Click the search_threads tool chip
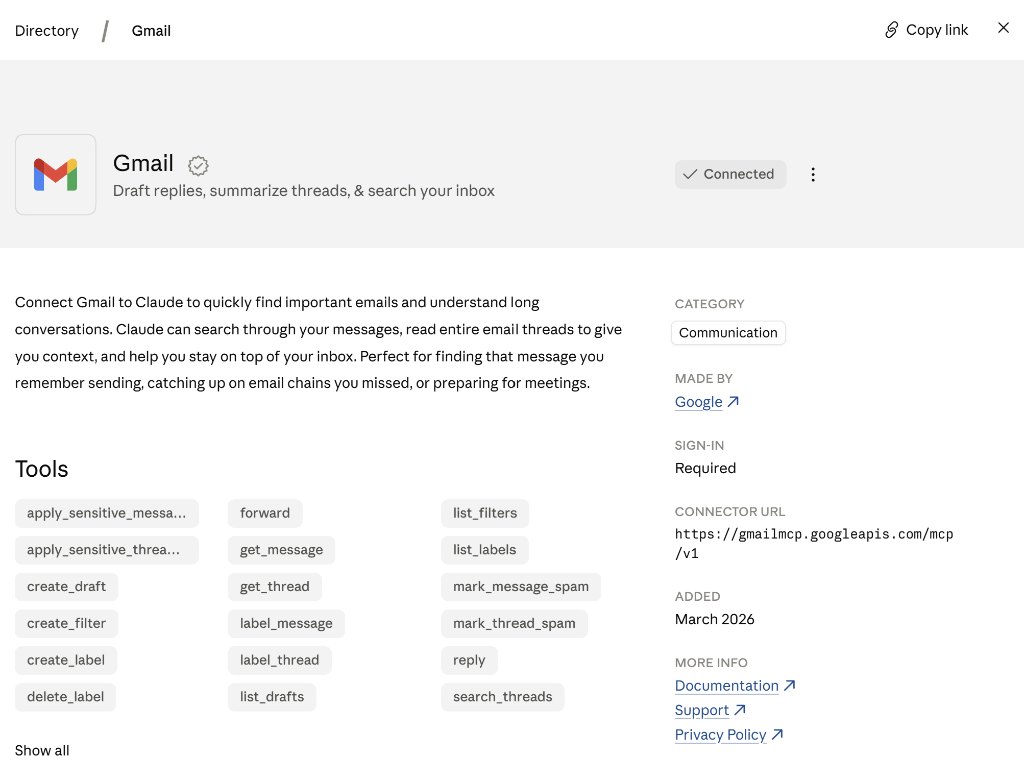The width and height of the screenshot is (1024, 782). click(x=502, y=697)
